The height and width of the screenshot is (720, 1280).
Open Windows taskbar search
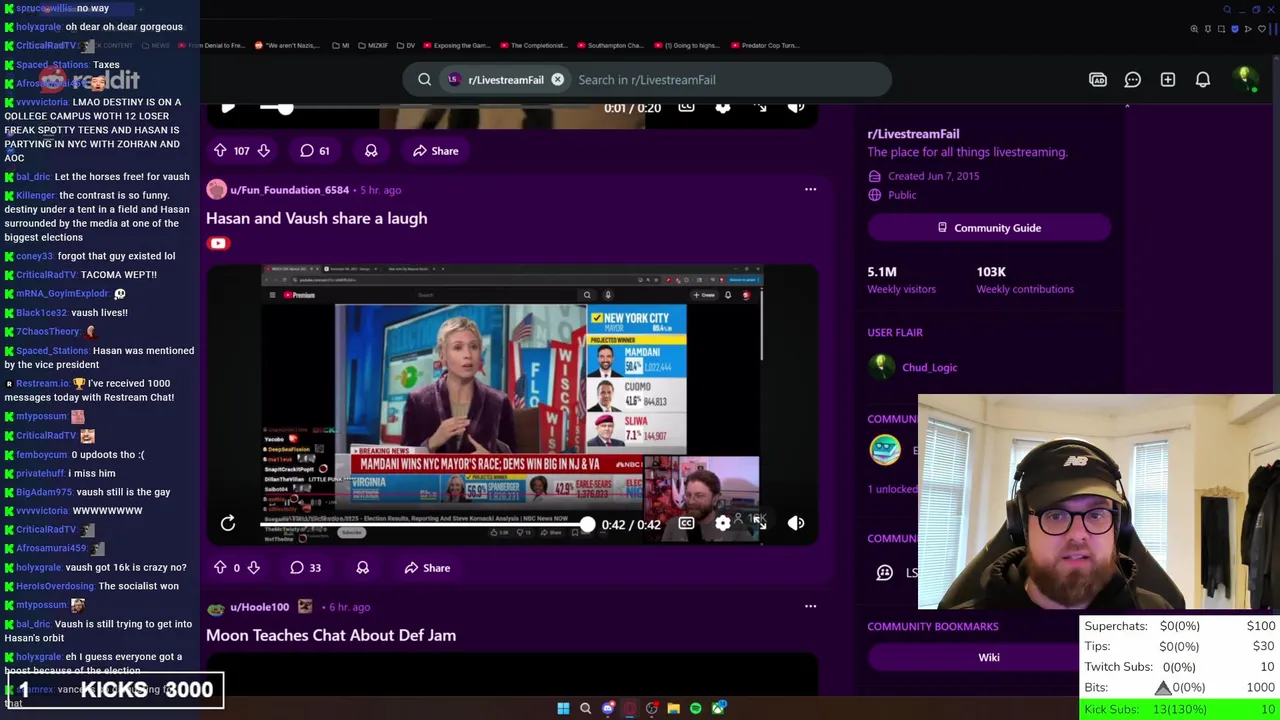pyautogui.click(x=585, y=708)
